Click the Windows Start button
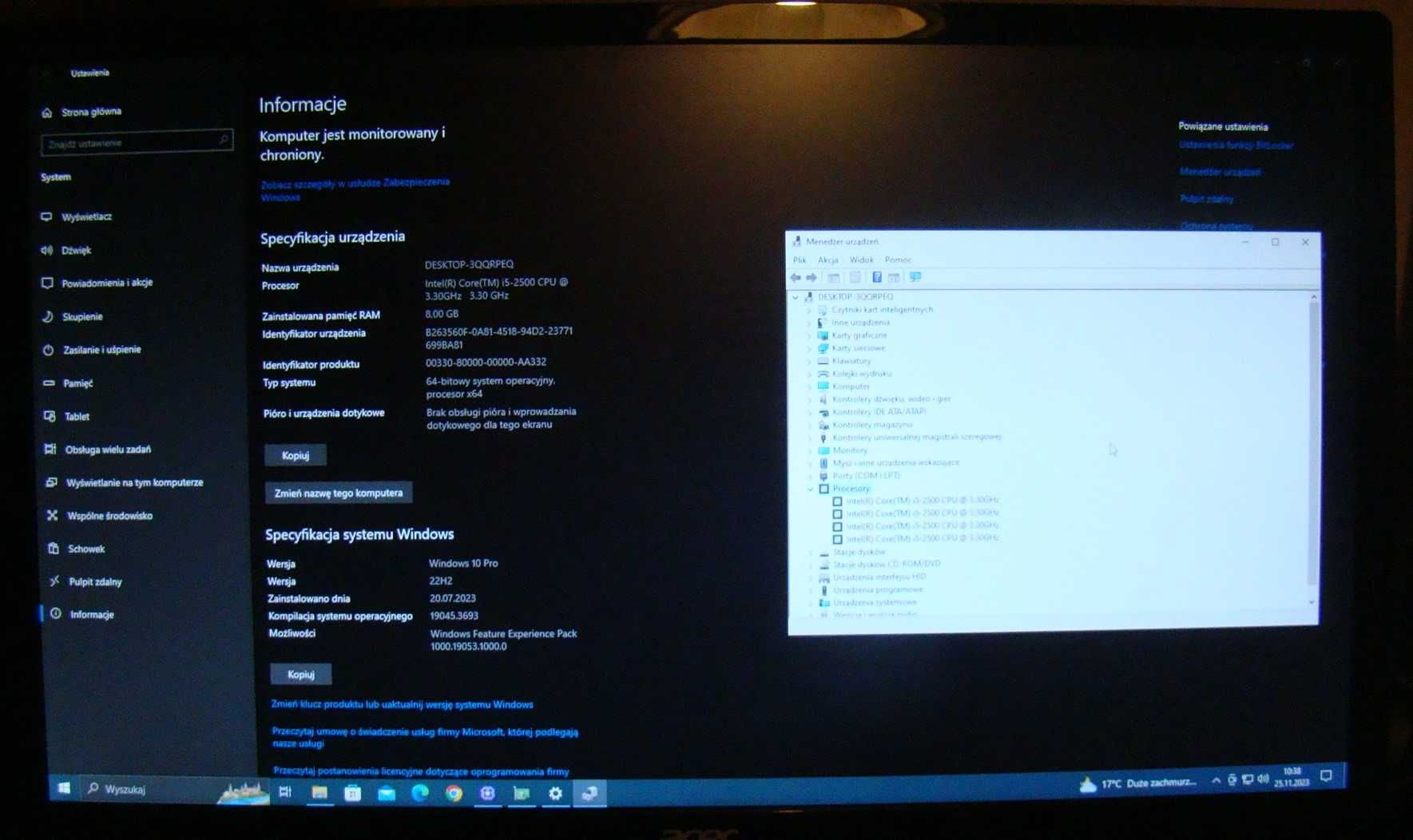1413x840 pixels. [x=64, y=789]
